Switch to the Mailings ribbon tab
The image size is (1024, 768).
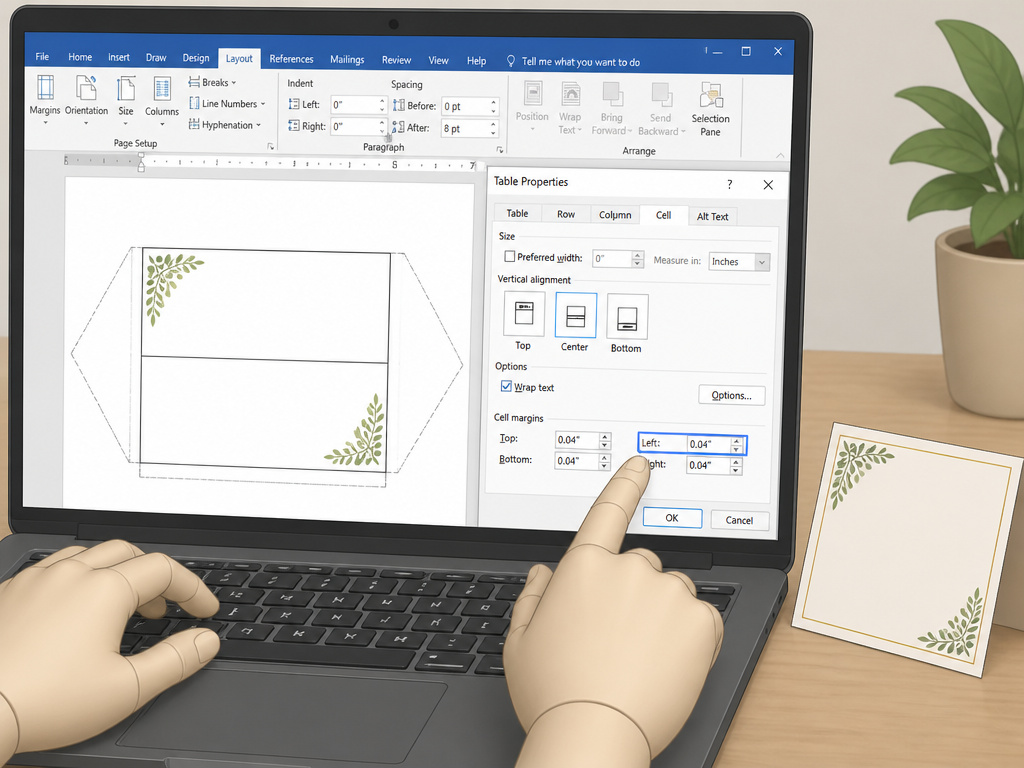coord(347,59)
